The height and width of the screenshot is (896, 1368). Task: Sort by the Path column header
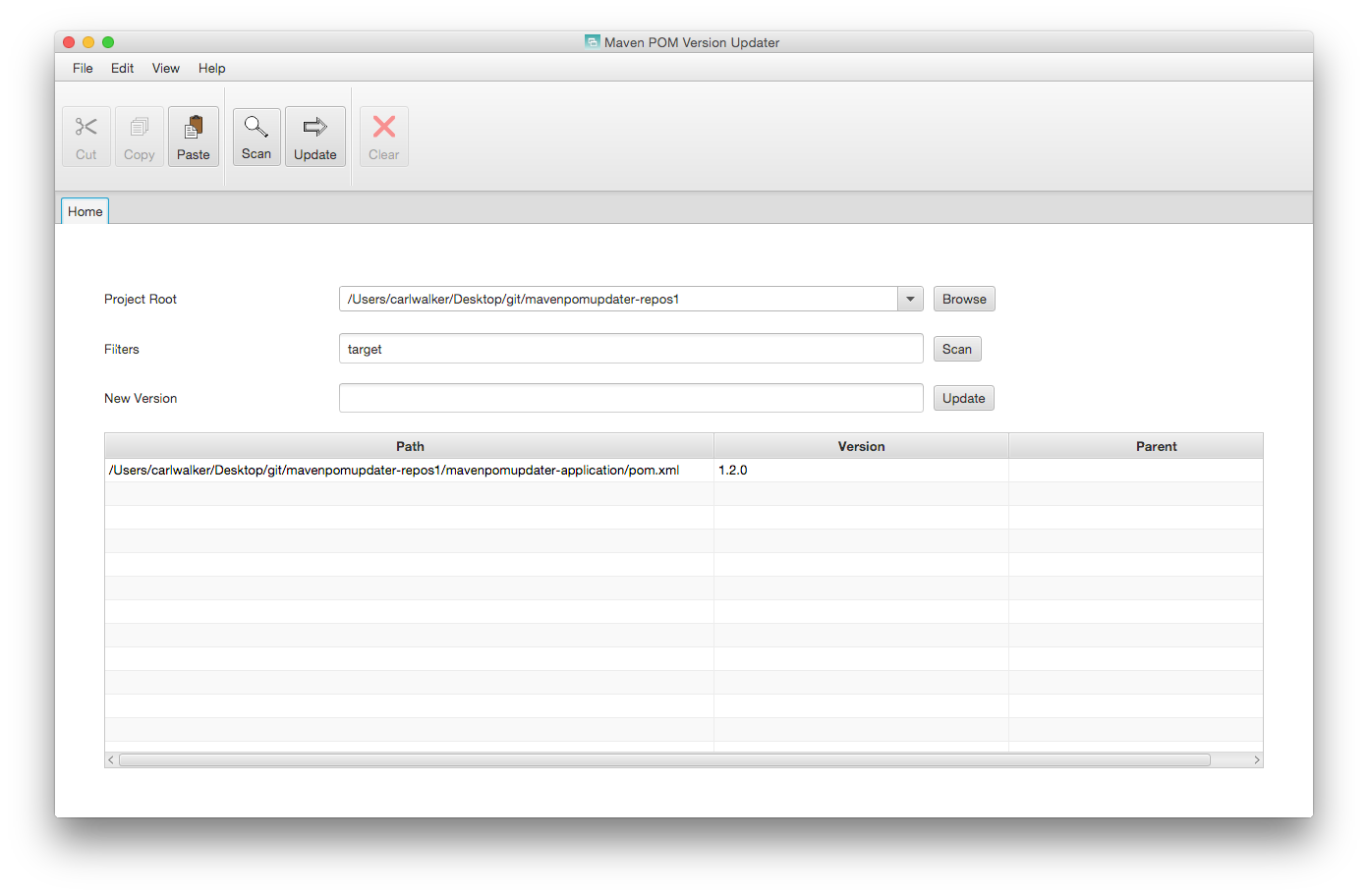(x=410, y=446)
